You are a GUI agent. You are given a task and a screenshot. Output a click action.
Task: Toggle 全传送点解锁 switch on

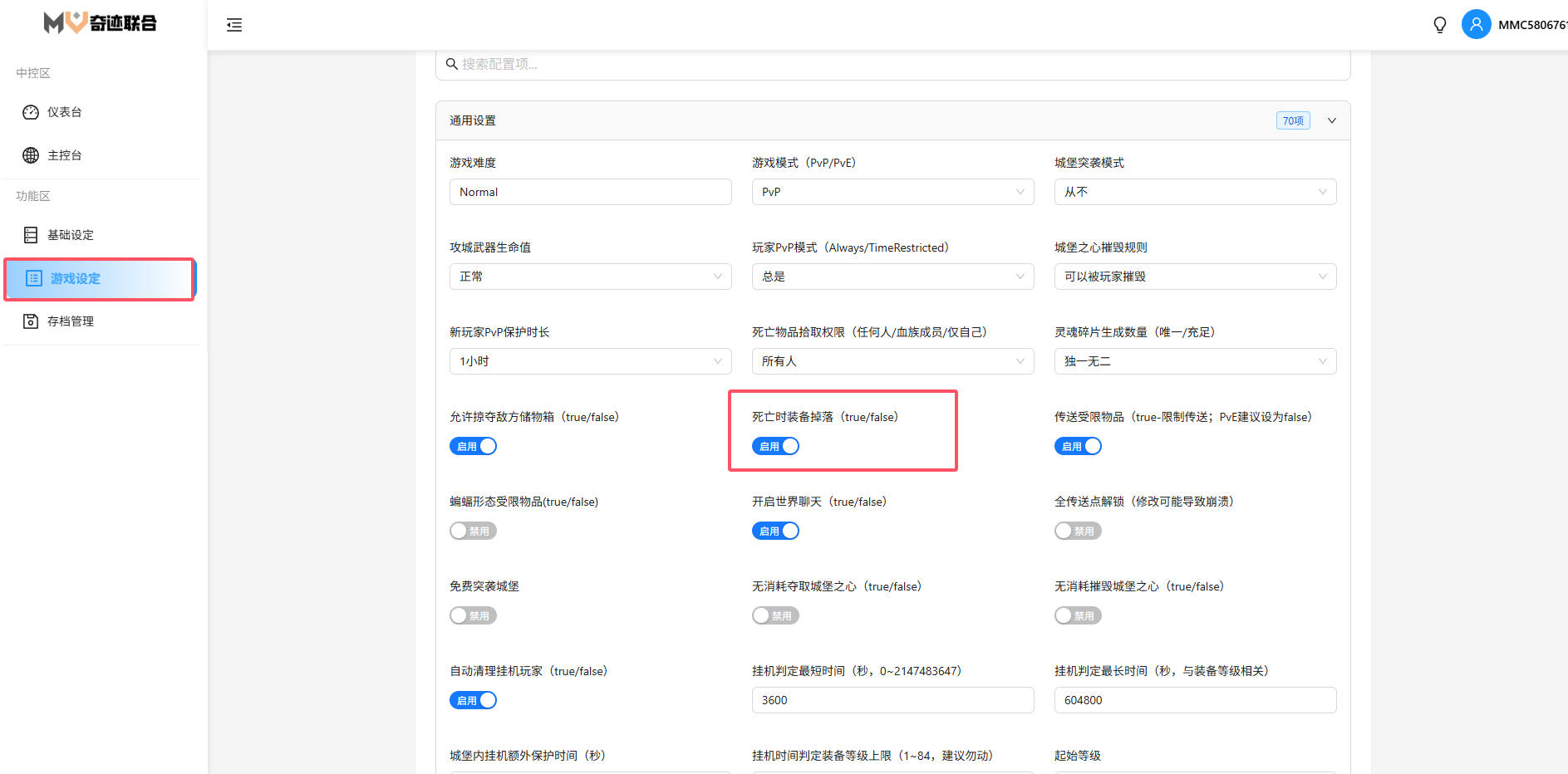[x=1078, y=531]
